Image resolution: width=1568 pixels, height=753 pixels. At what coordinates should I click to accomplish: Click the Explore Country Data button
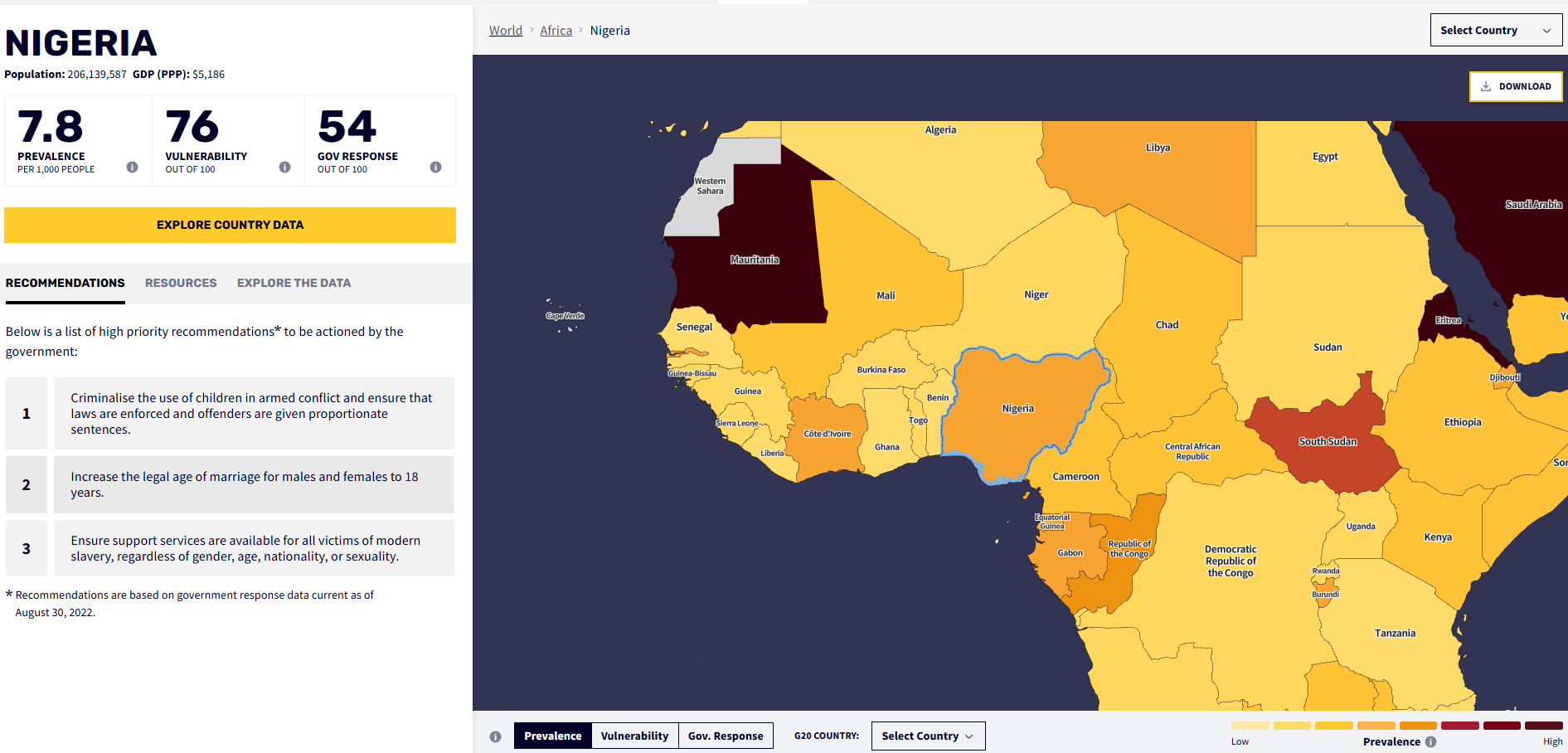tap(230, 225)
